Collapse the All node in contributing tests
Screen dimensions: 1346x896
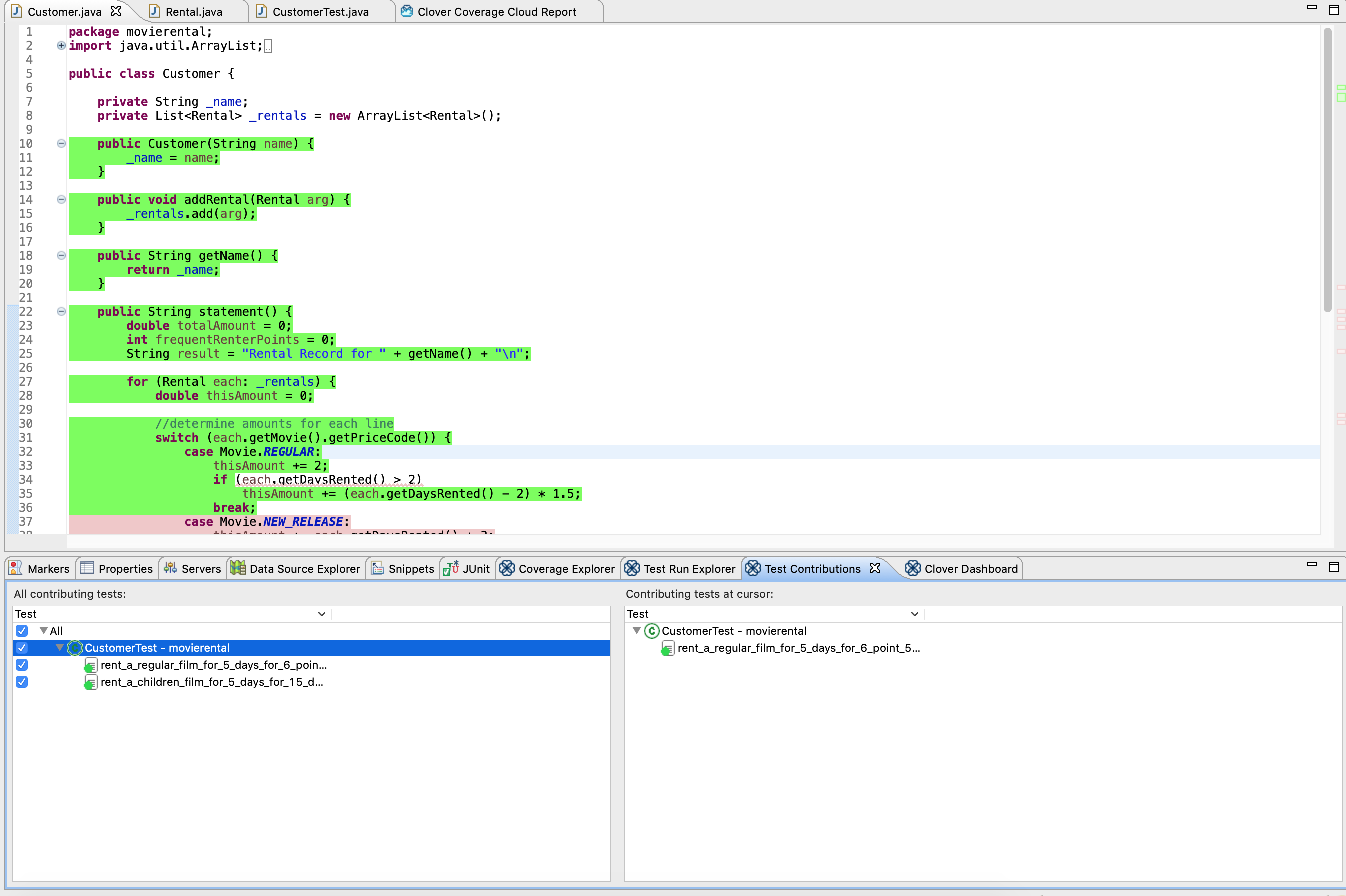(x=43, y=631)
